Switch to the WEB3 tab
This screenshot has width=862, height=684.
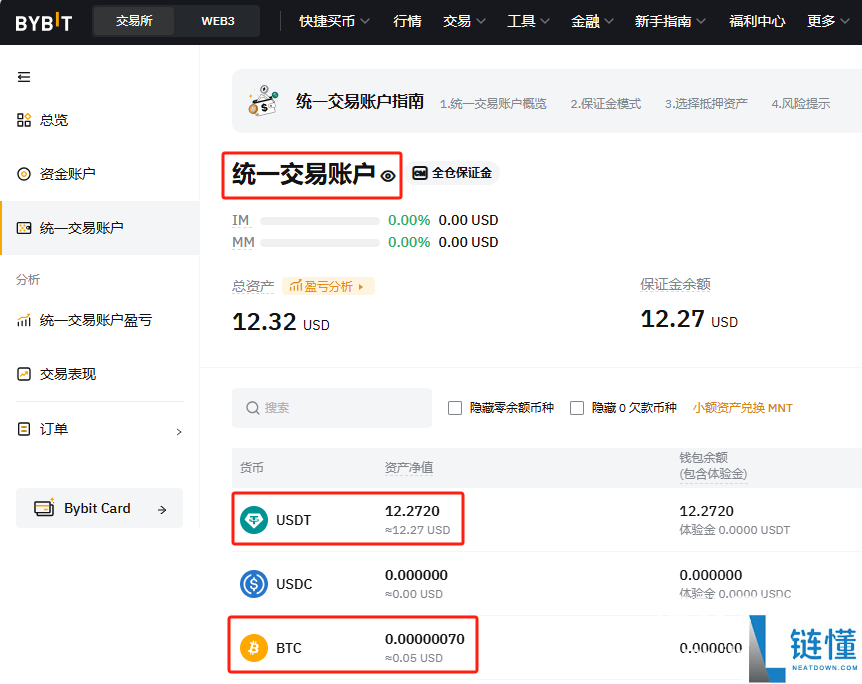click(x=218, y=21)
